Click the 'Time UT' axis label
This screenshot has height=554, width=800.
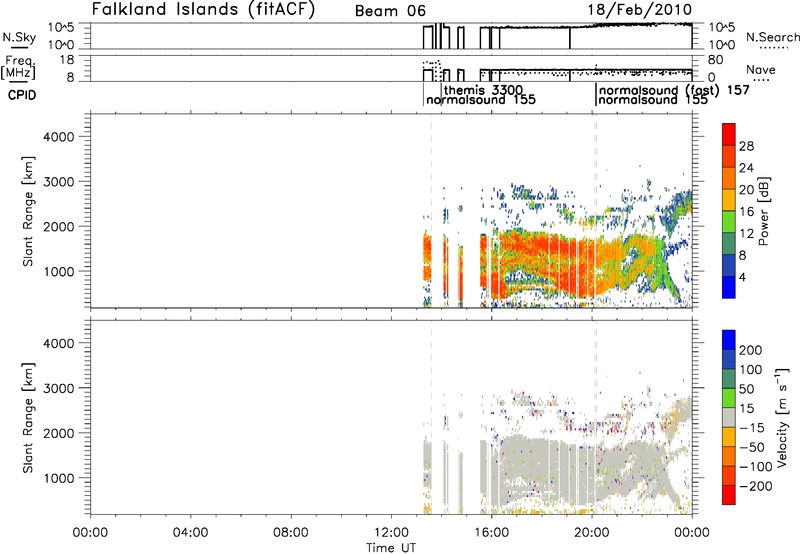coord(391,548)
